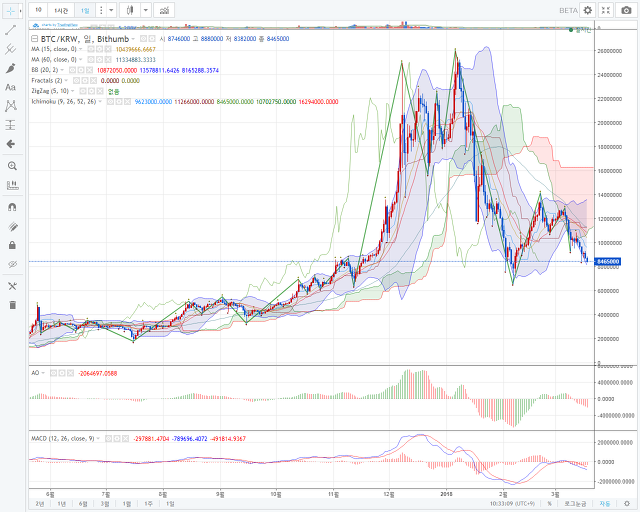Set the range to 1년
Viewport: 640px width, 512px height.
pos(62,504)
